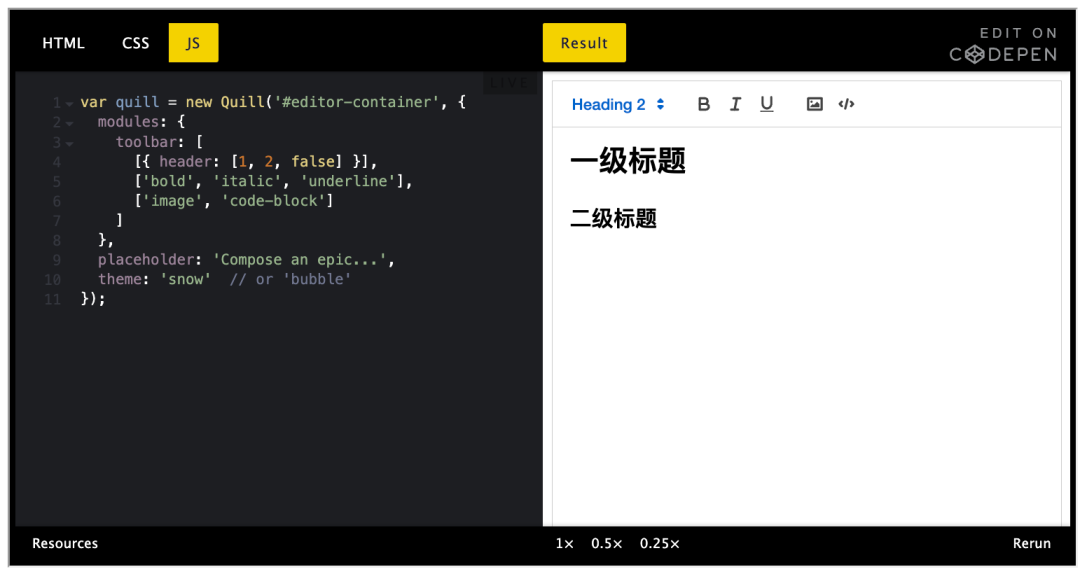Open the Heading 2 dropdown
This screenshot has height=574, width=1080.
point(618,104)
